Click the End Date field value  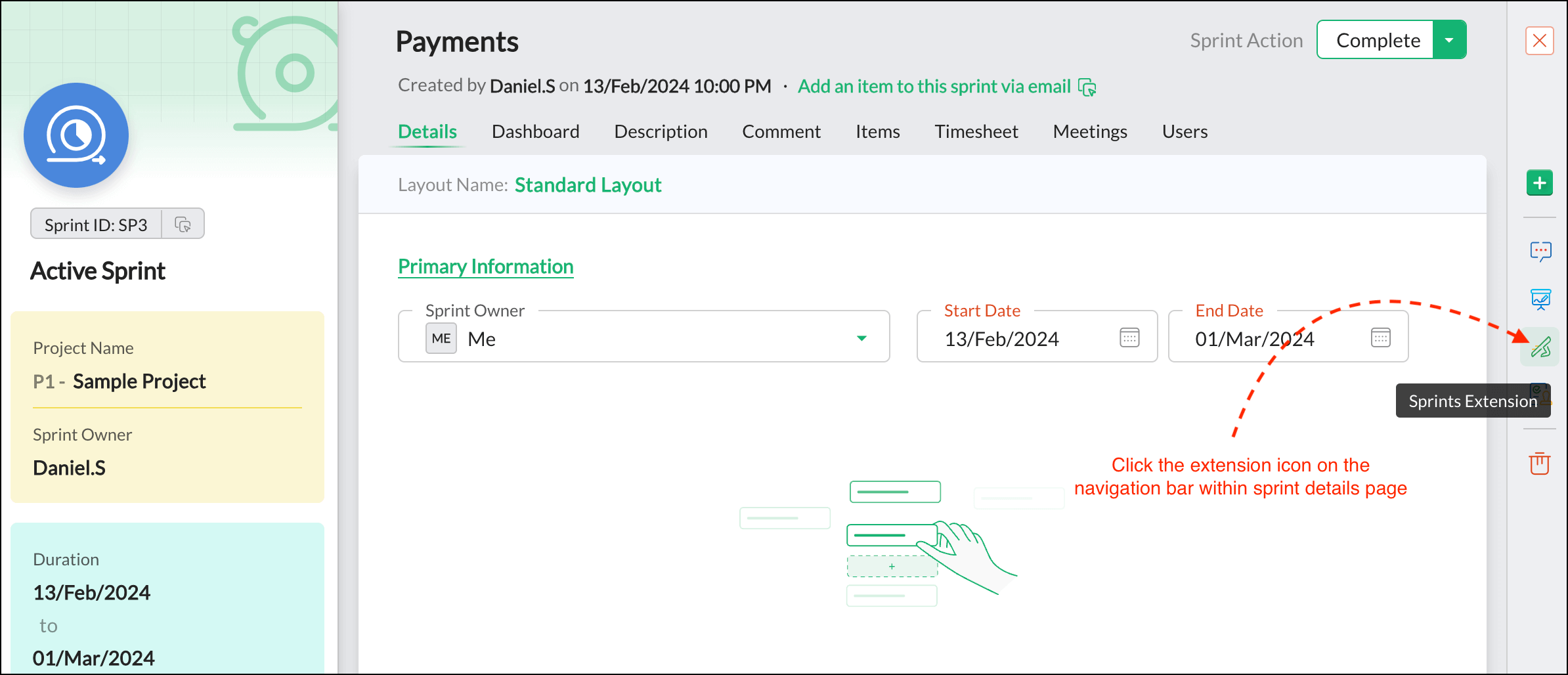point(1255,339)
